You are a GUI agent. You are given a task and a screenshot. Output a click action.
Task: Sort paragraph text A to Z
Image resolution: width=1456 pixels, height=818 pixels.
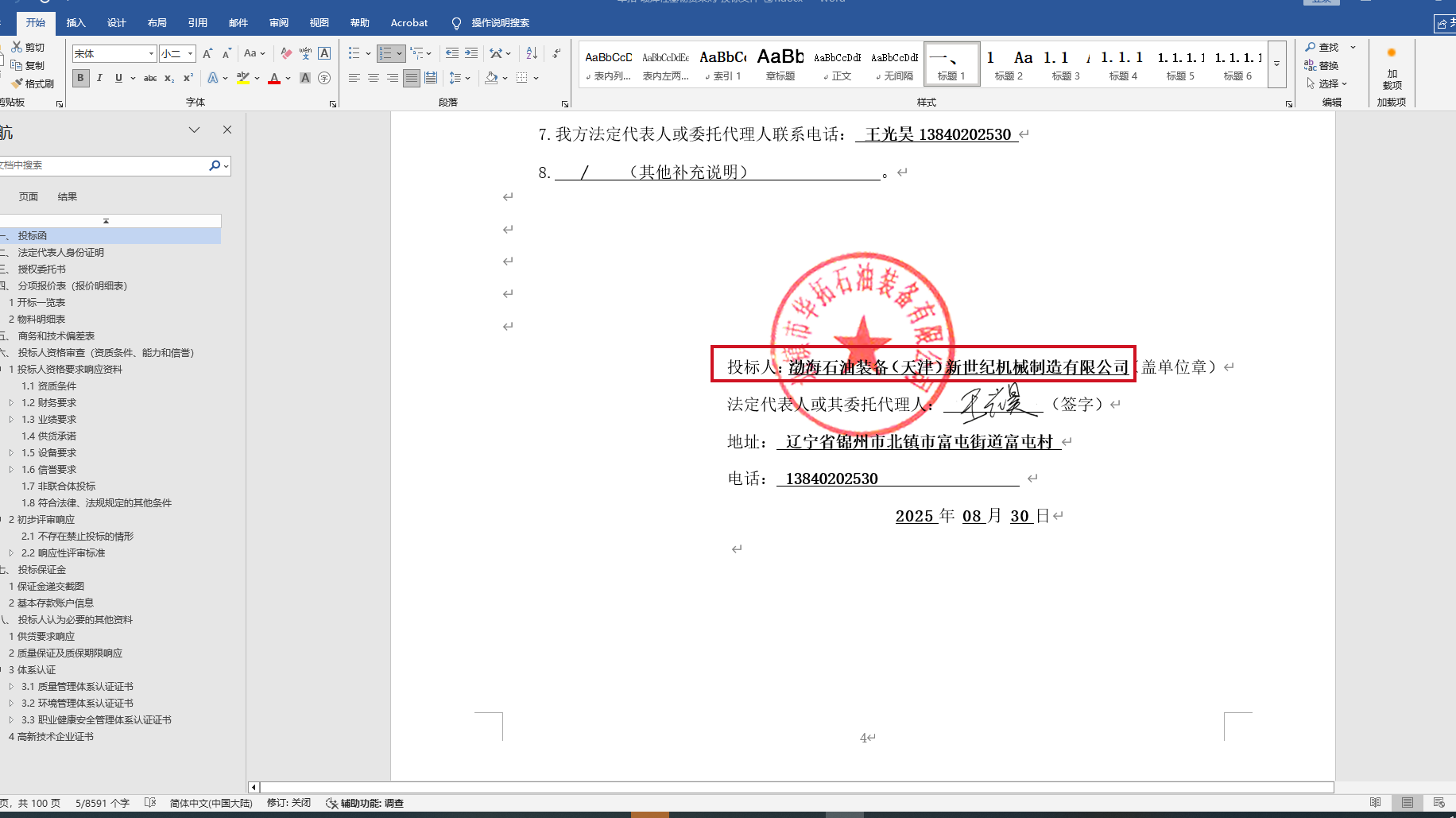tap(532, 53)
